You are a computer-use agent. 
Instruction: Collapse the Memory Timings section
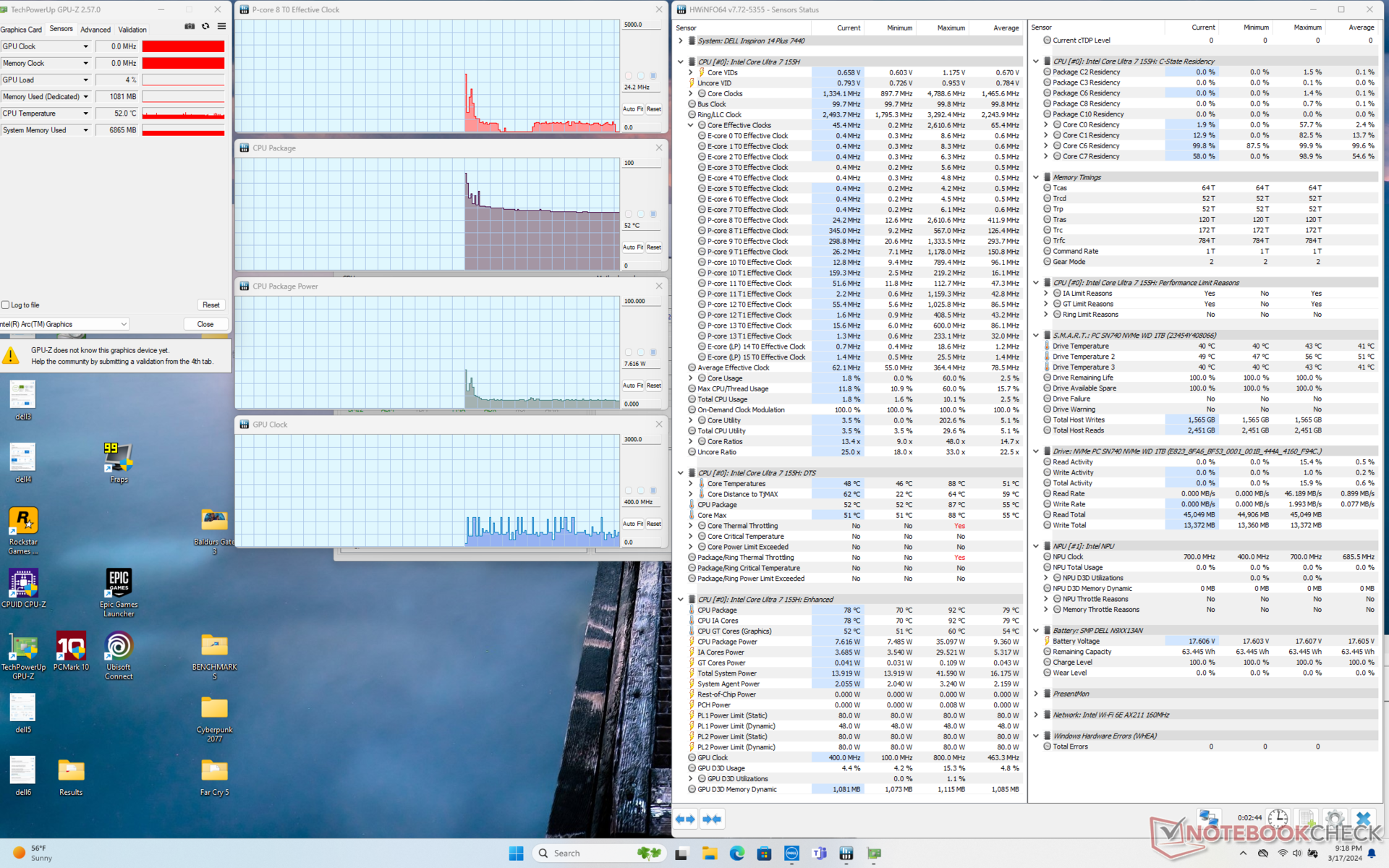[1036, 177]
